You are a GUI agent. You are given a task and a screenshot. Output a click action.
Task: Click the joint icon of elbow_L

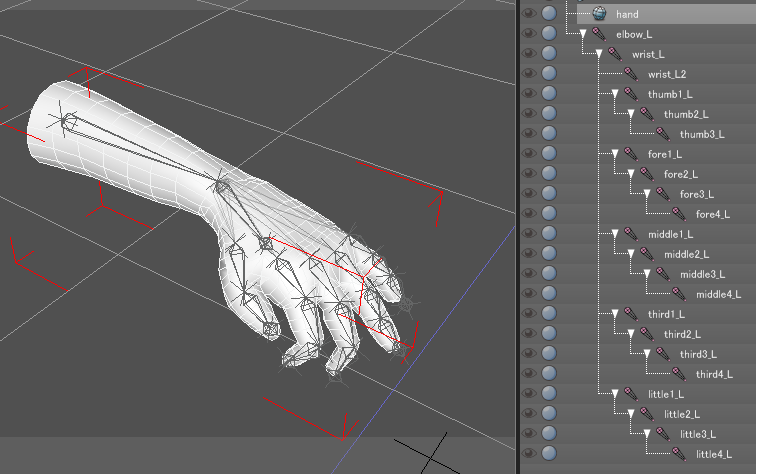[x=599, y=34]
